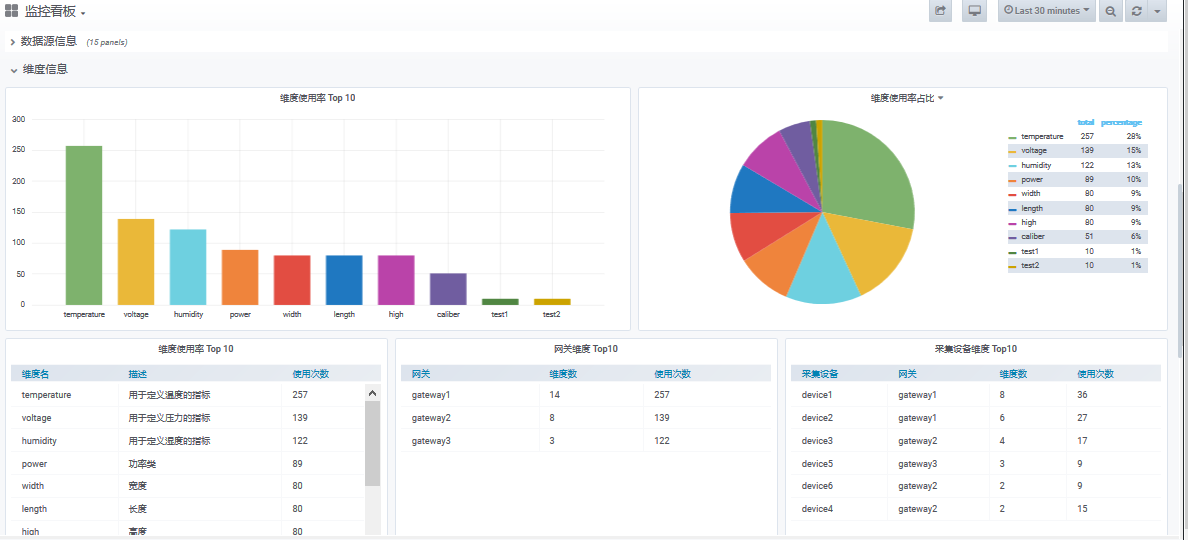The image size is (1188, 540).
Task: Refresh the dashboard data
Action: (1136, 11)
